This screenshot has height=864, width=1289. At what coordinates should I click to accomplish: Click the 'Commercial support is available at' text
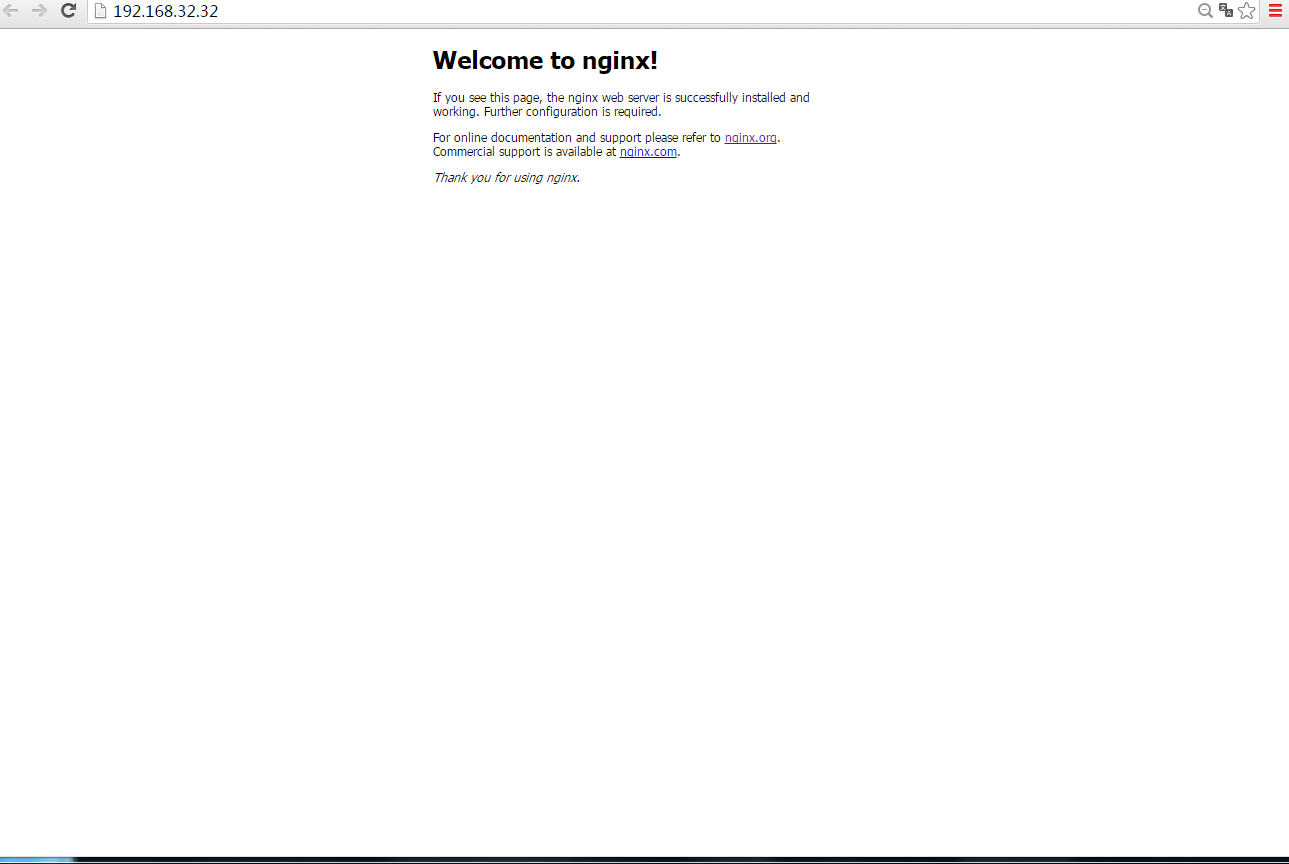(524, 152)
